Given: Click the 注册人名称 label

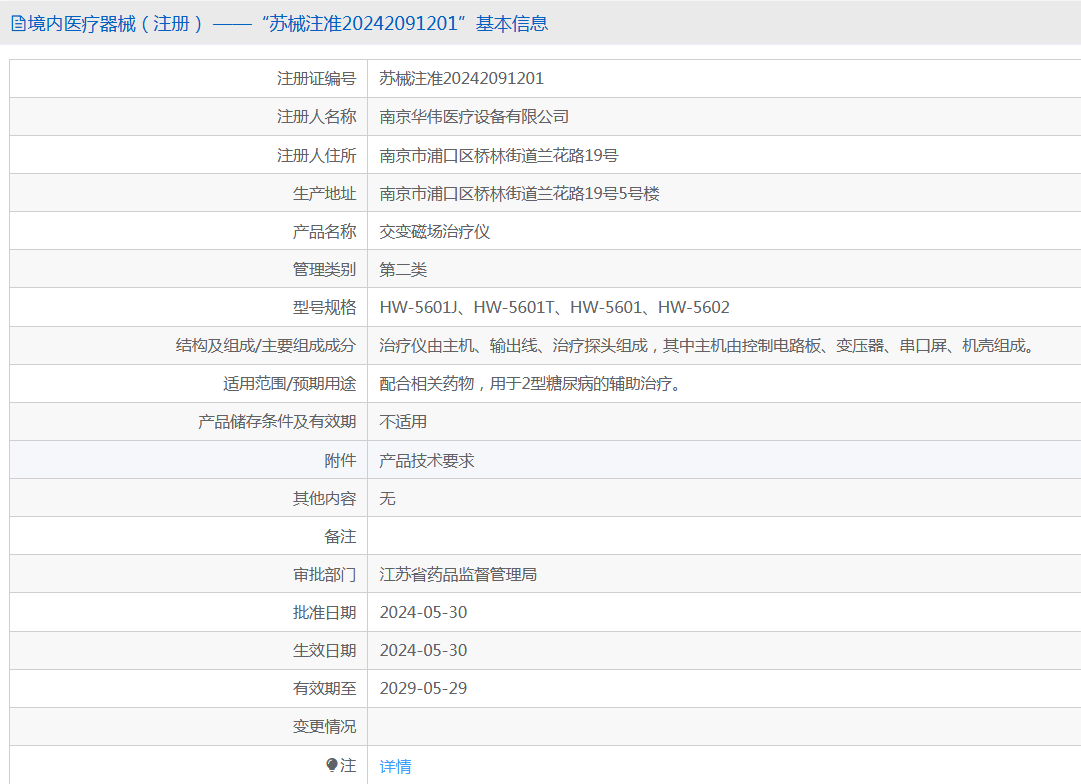Looking at the screenshot, I should click(x=316, y=117).
